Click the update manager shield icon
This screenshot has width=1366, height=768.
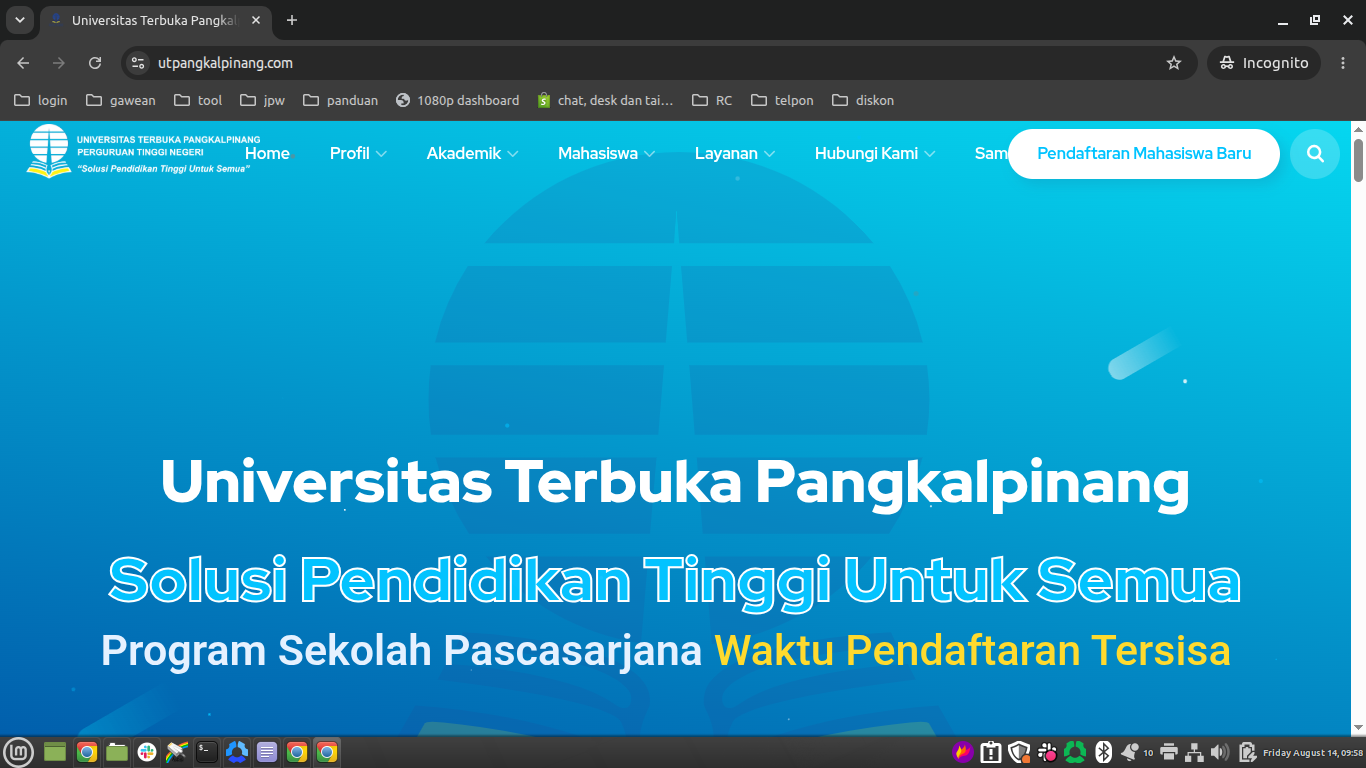(1019, 752)
